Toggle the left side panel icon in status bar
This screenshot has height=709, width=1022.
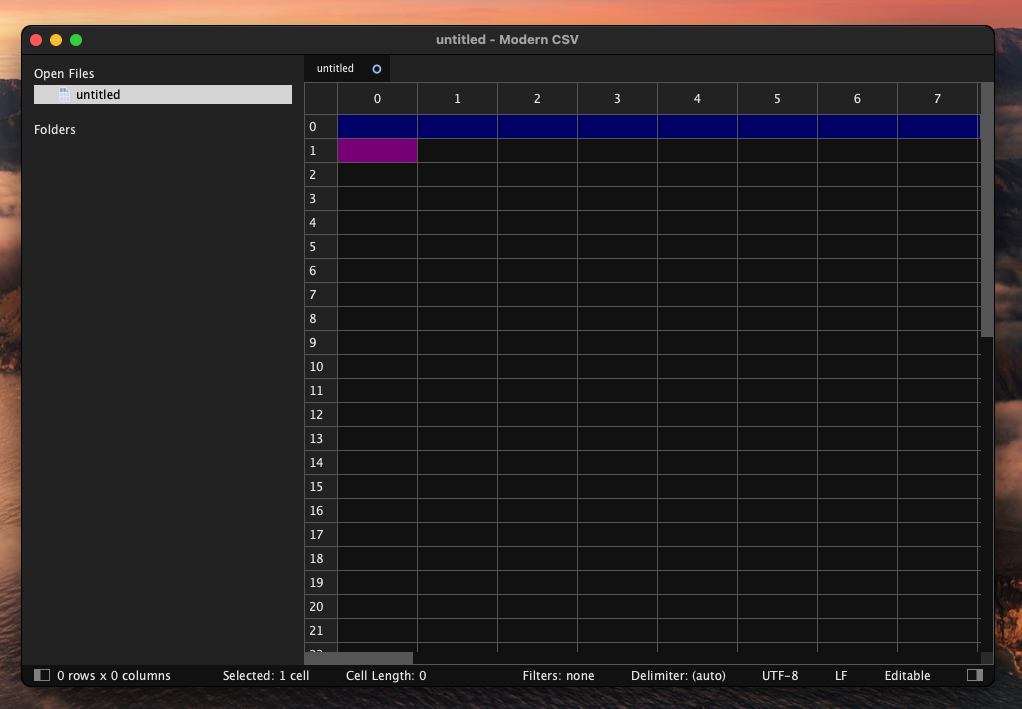[x=42, y=676]
